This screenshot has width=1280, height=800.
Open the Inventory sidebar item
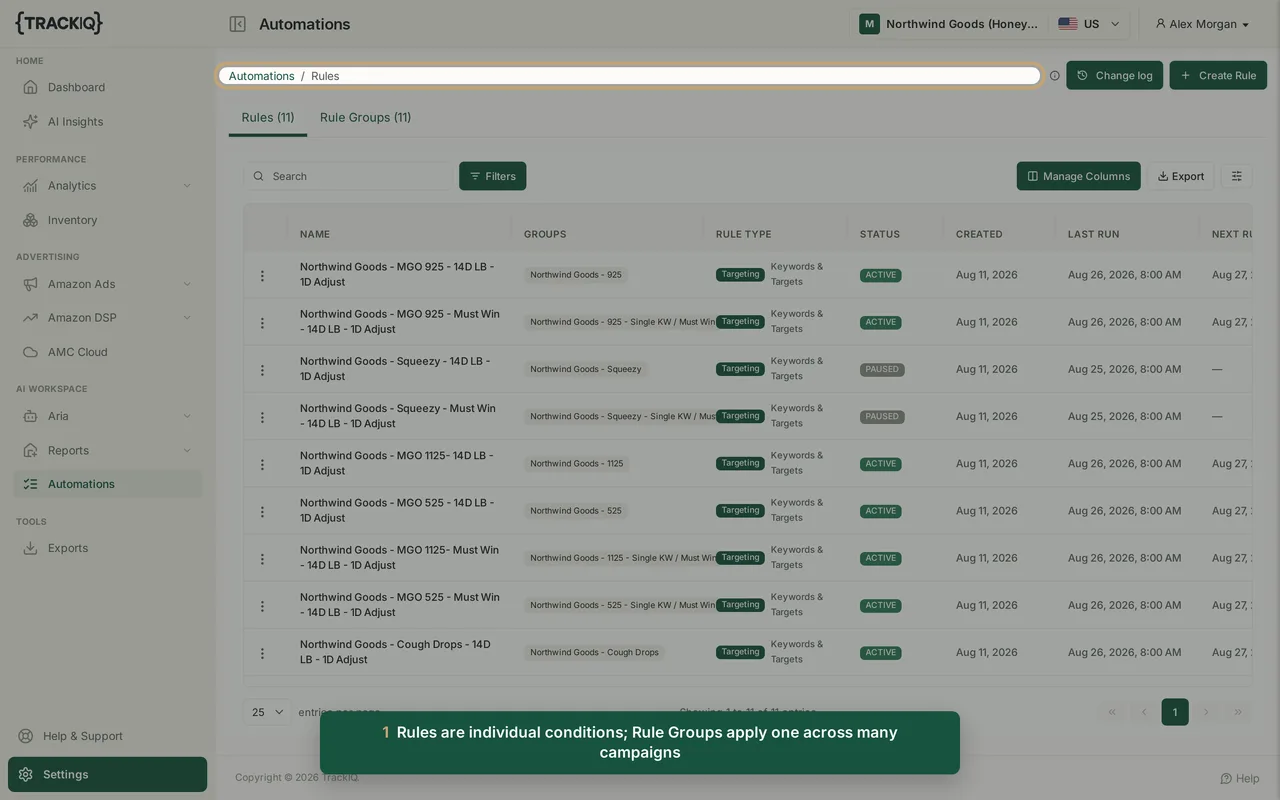[108, 220]
